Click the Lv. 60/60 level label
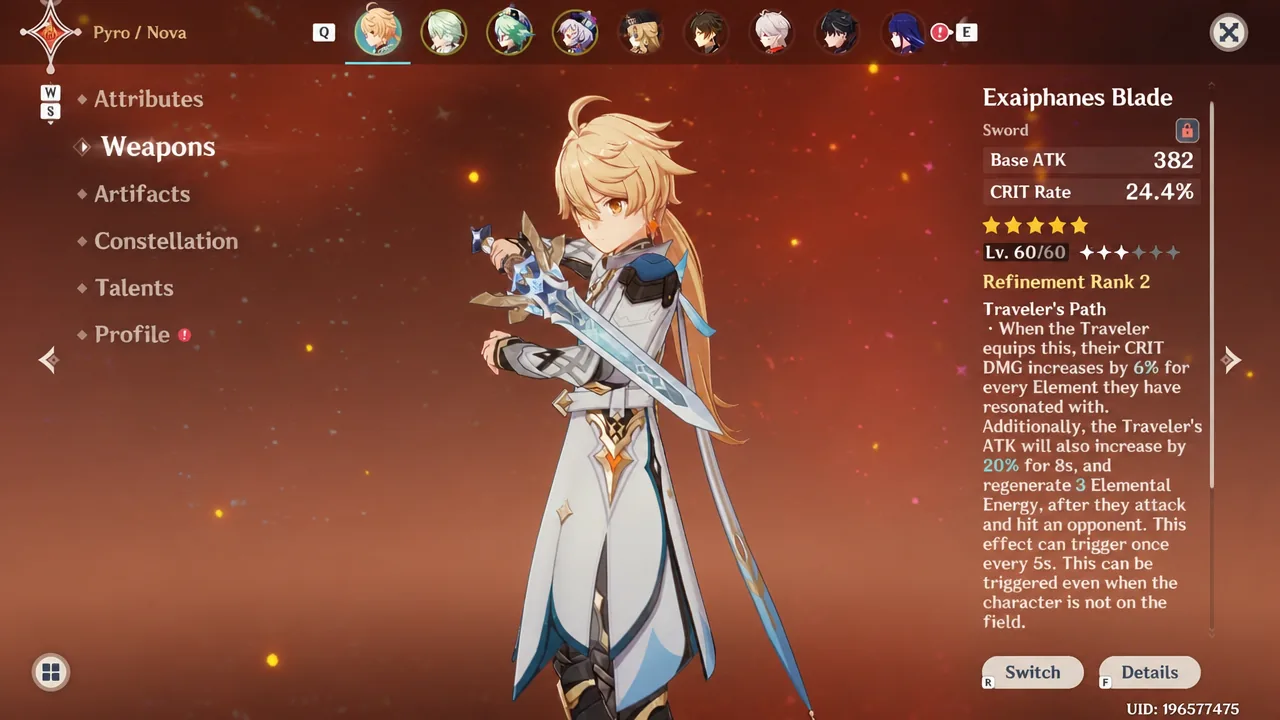The height and width of the screenshot is (720, 1280). pyautogui.click(x=1026, y=253)
